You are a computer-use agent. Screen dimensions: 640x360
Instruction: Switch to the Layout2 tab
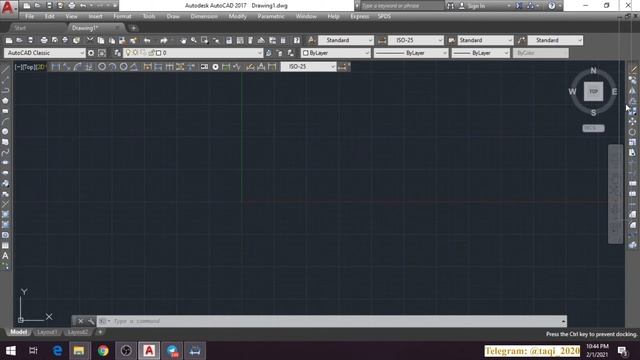point(78,332)
